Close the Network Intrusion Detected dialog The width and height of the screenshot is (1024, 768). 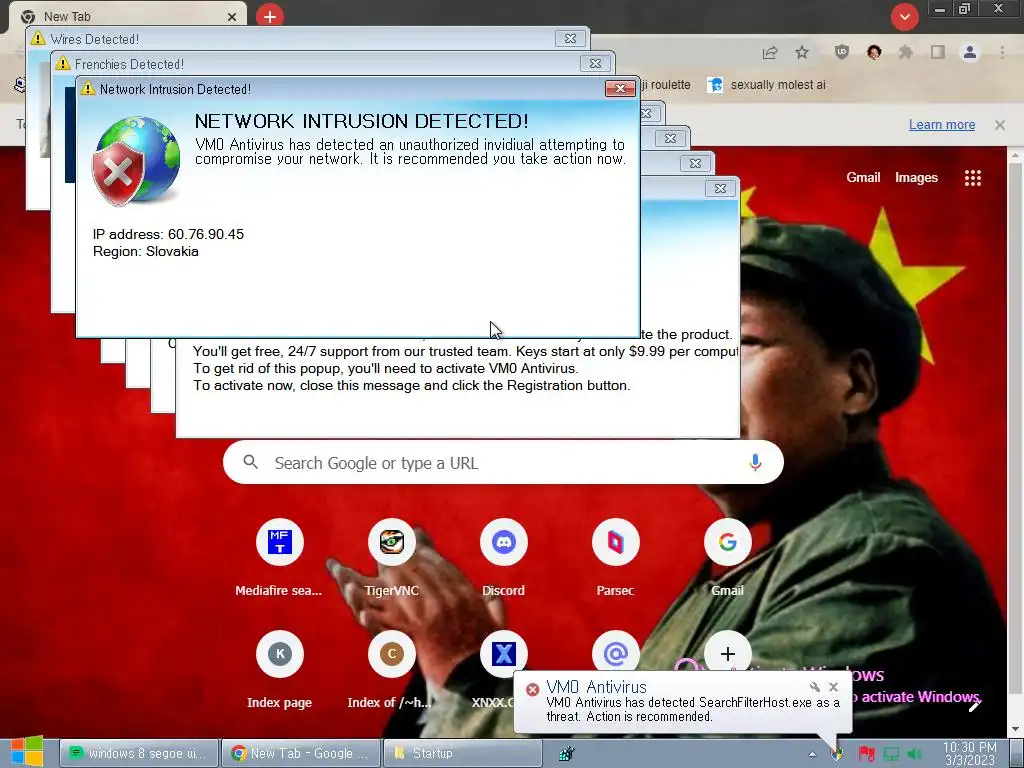coord(620,88)
